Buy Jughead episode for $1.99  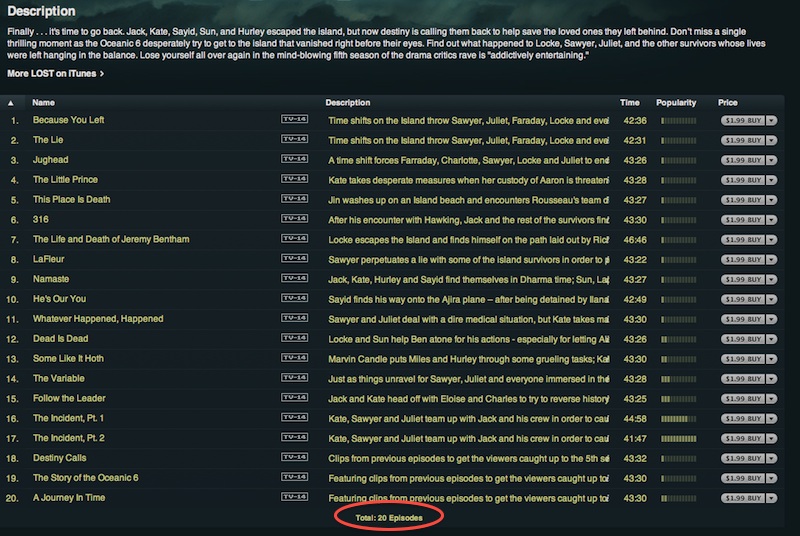[x=743, y=160]
